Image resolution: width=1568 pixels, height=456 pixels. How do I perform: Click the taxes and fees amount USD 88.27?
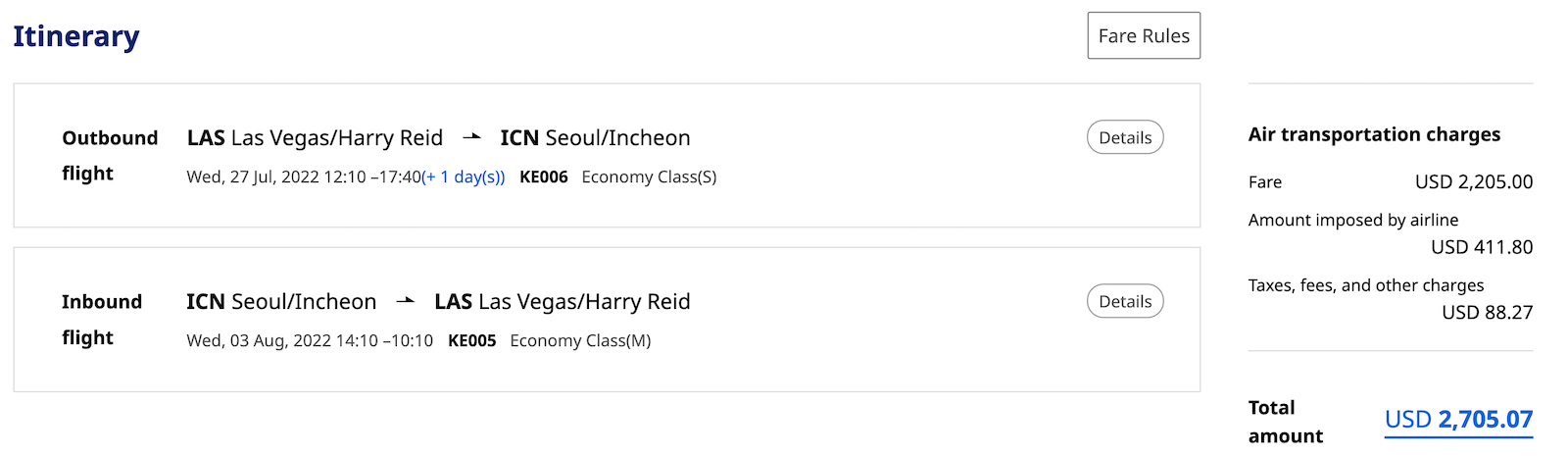click(x=1487, y=313)
